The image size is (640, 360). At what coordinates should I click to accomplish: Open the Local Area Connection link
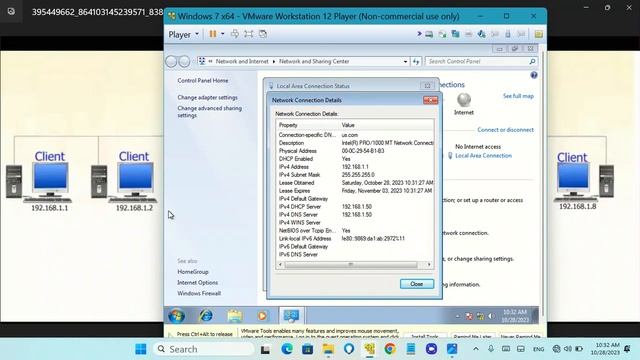[x=483, y=156]
